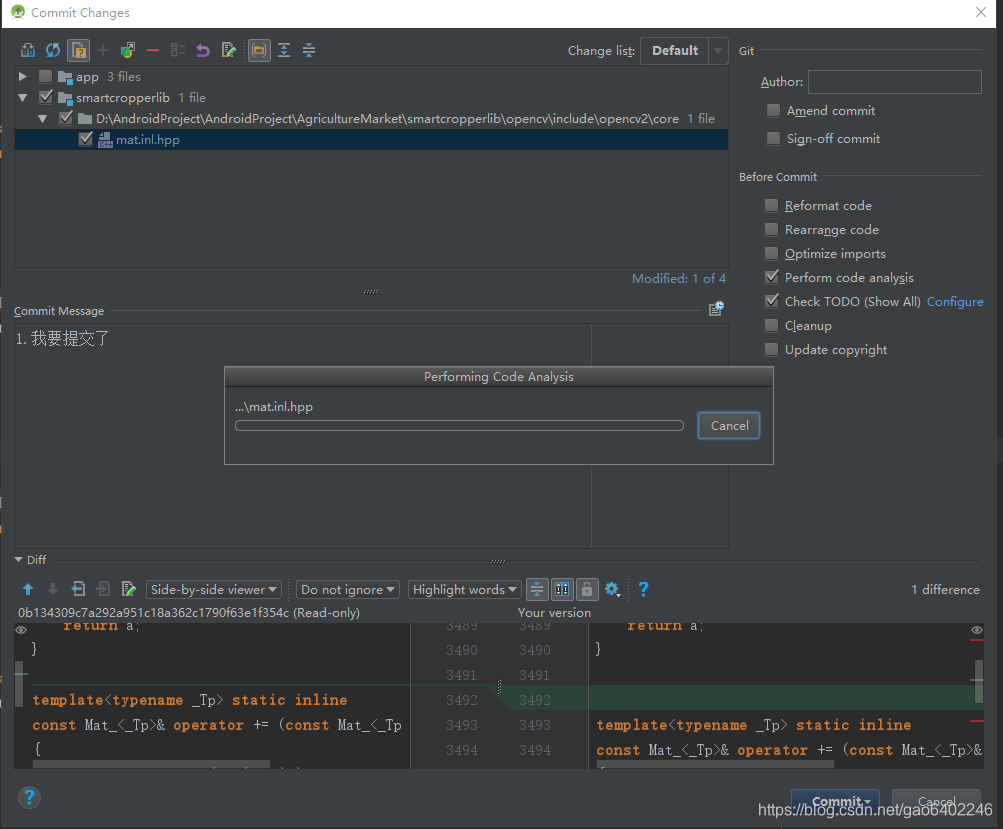Click in the Author input field

click(x=894, y=82)
